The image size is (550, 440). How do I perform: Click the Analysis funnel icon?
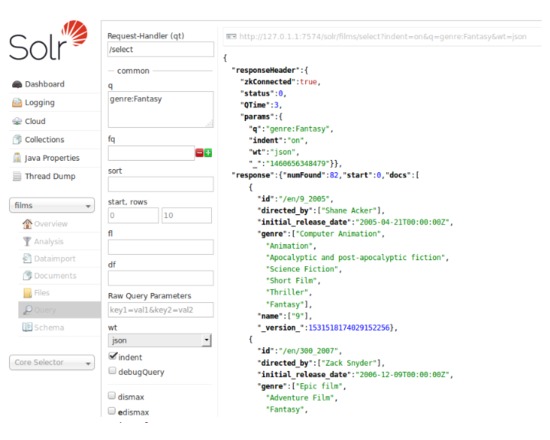point(27,241)
